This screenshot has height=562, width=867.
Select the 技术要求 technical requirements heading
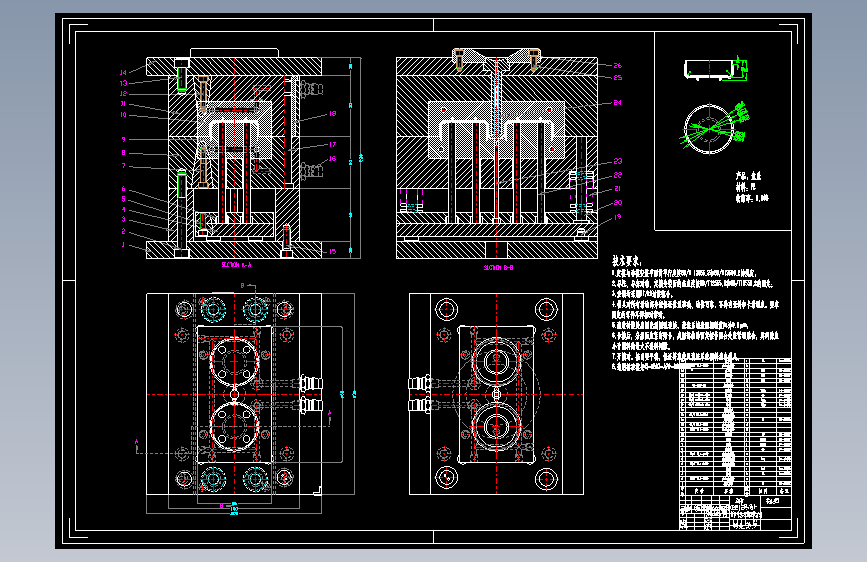pyautogui.click(x=626, y=261)
